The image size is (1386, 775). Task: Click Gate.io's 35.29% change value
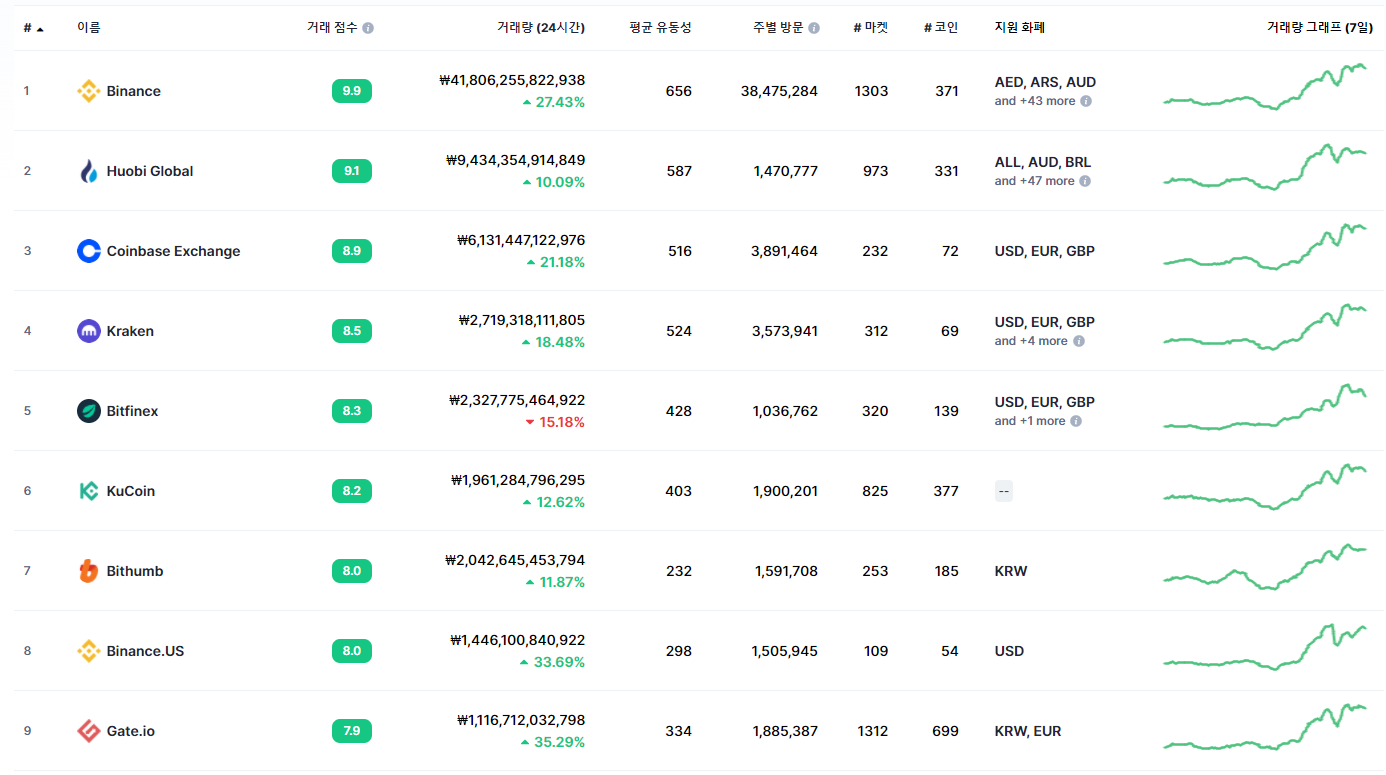[x=553, y=742]
